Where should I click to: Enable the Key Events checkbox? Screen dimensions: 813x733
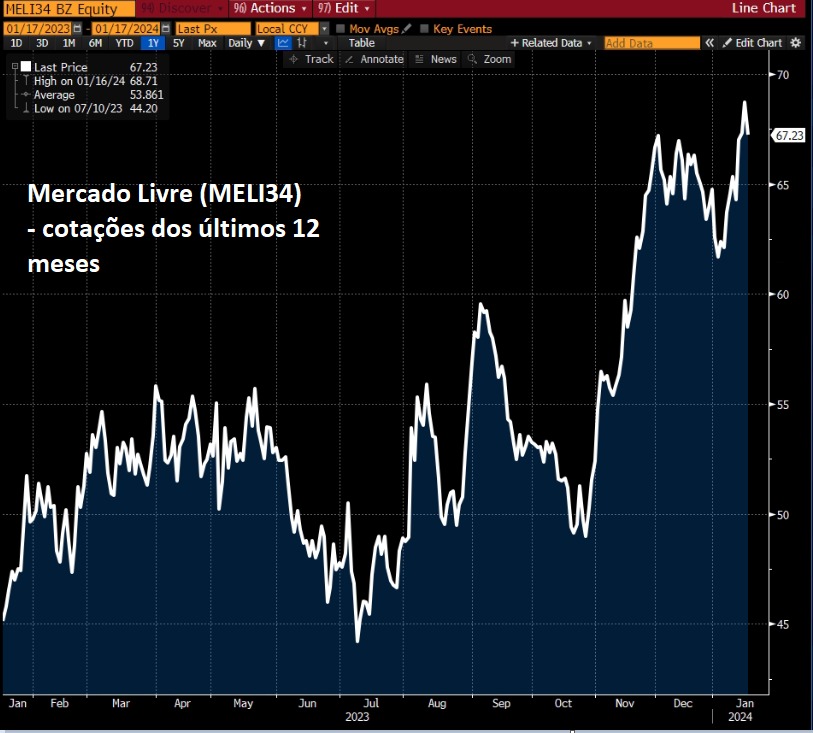point(424,29)
